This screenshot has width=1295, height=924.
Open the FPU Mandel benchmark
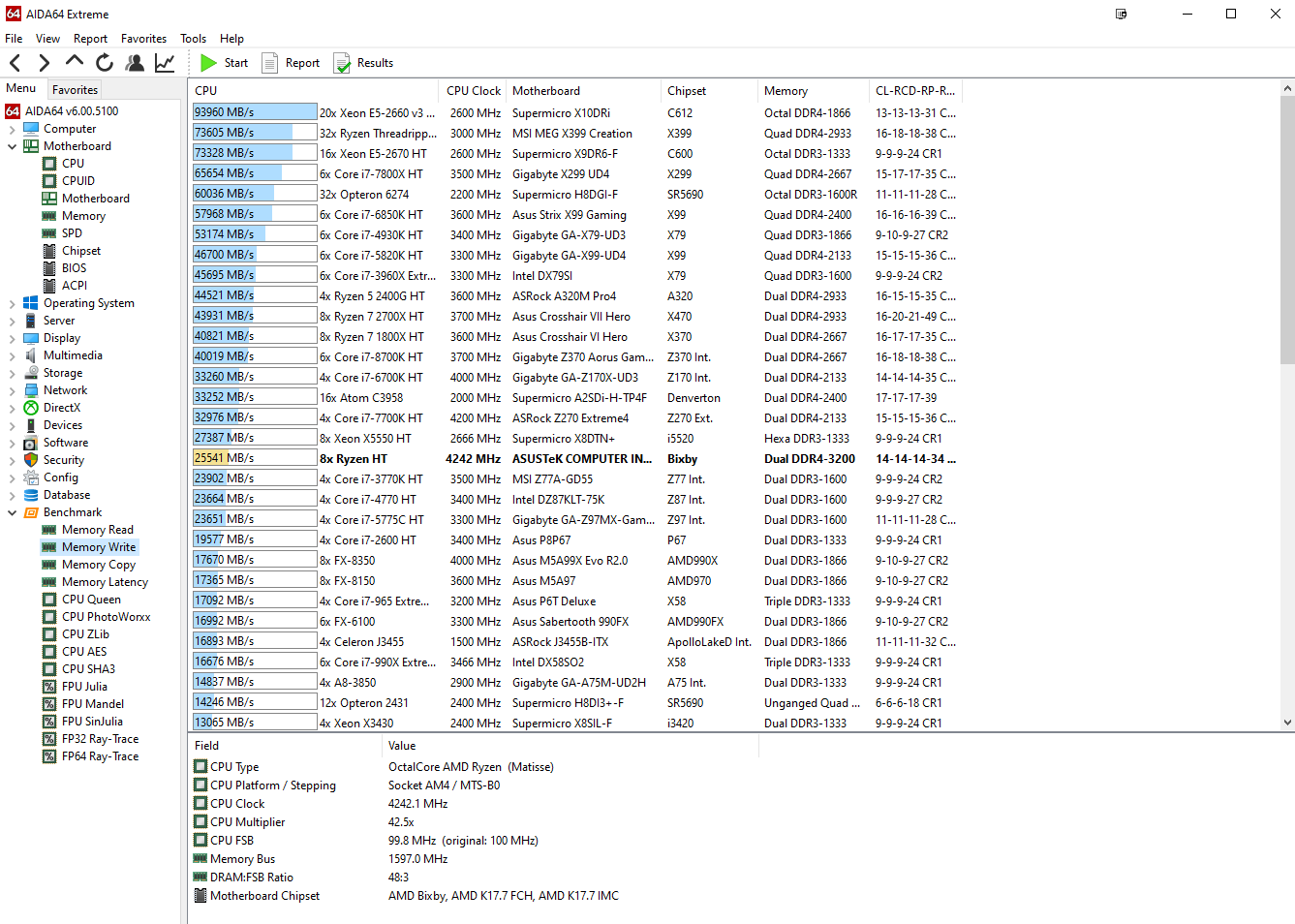[x=93, y=704]
